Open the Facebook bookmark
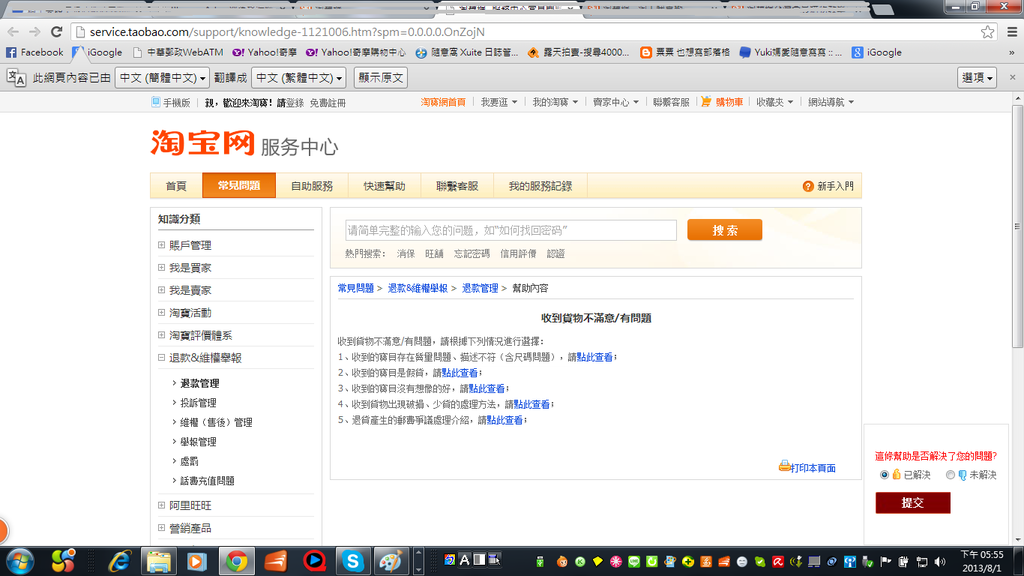1024x576 pixels. pos(35,52)
